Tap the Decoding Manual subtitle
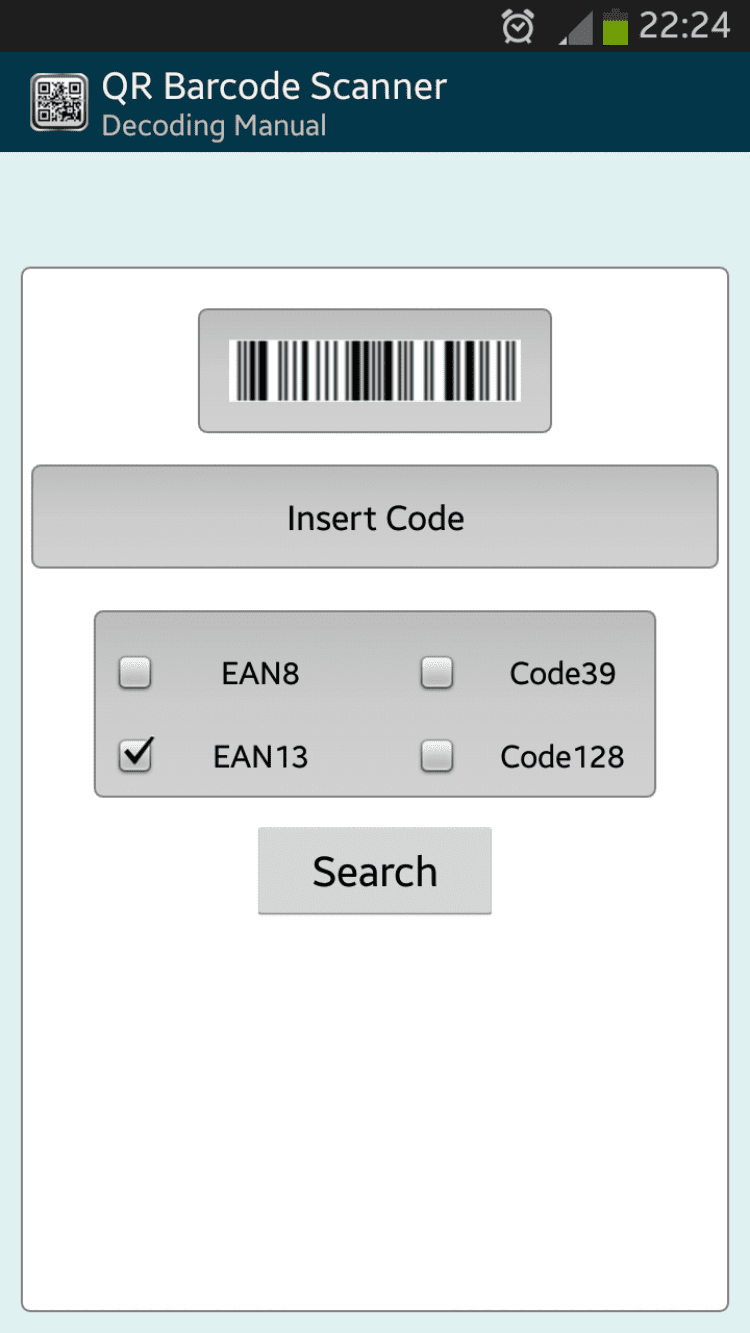Viewport: 750px width, 1333px height. [214, 127]
